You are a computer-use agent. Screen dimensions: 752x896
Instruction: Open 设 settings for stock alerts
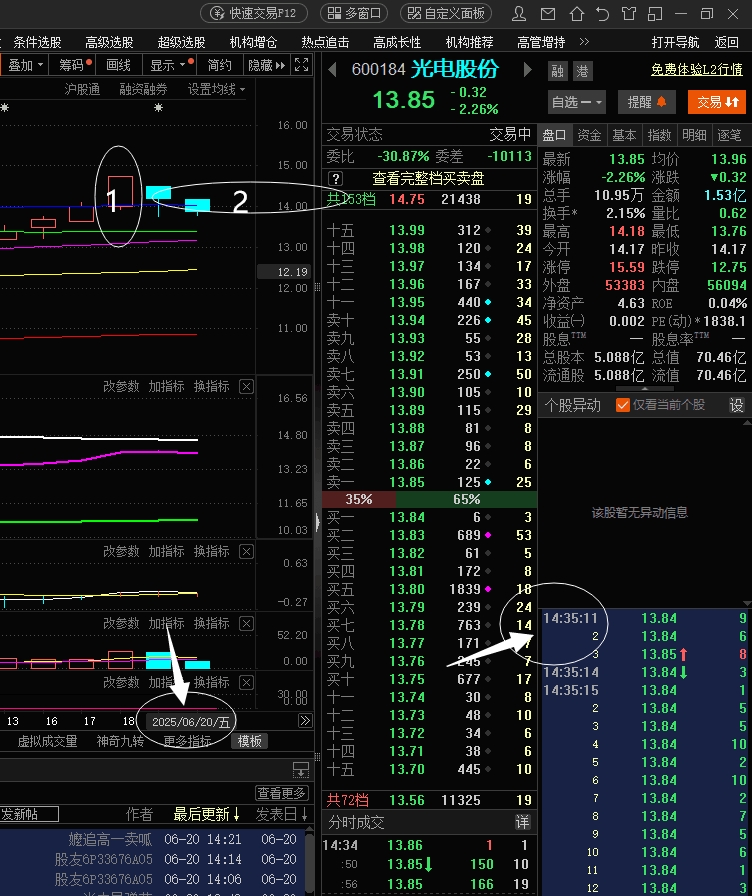[x=737, y=405]
